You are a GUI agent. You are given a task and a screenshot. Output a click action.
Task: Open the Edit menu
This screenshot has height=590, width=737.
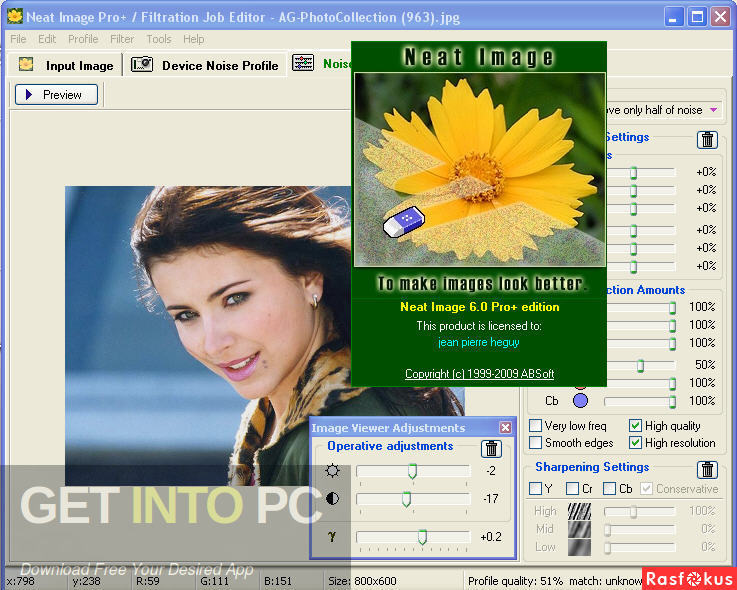pos(47,39)
